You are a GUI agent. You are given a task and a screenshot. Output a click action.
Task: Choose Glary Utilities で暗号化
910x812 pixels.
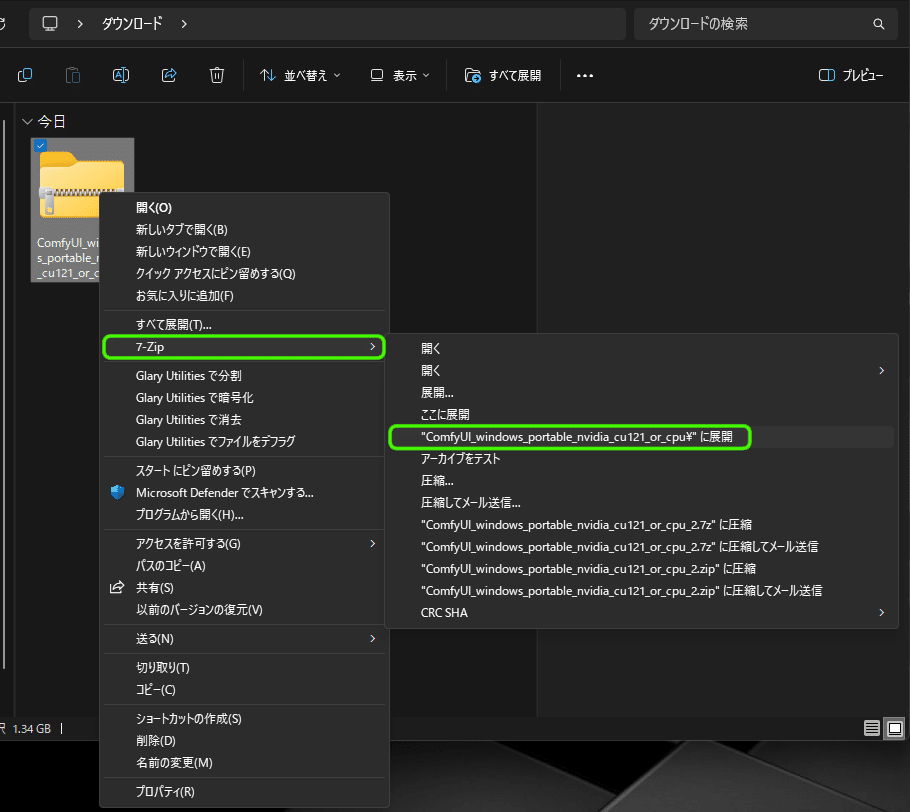[x=244, y=398]
